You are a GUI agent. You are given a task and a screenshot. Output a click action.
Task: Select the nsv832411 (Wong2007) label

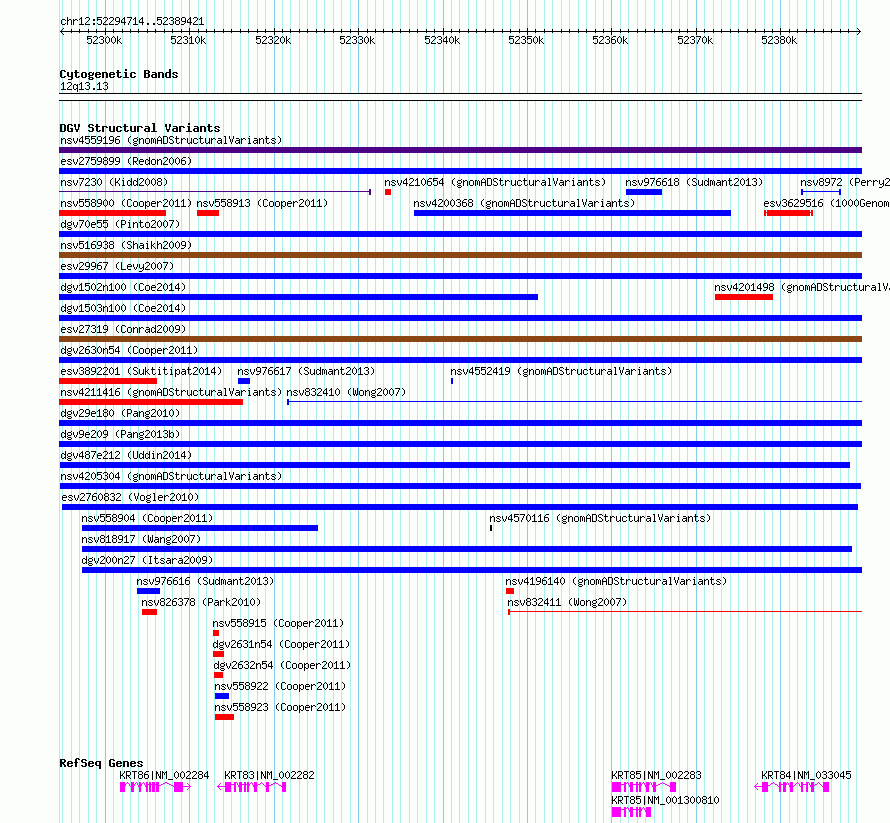pyautogui.click(x=567, y=602)
